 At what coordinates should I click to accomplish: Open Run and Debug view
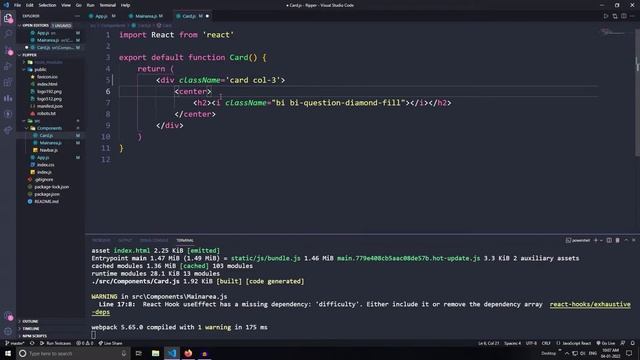click(8, 67)
